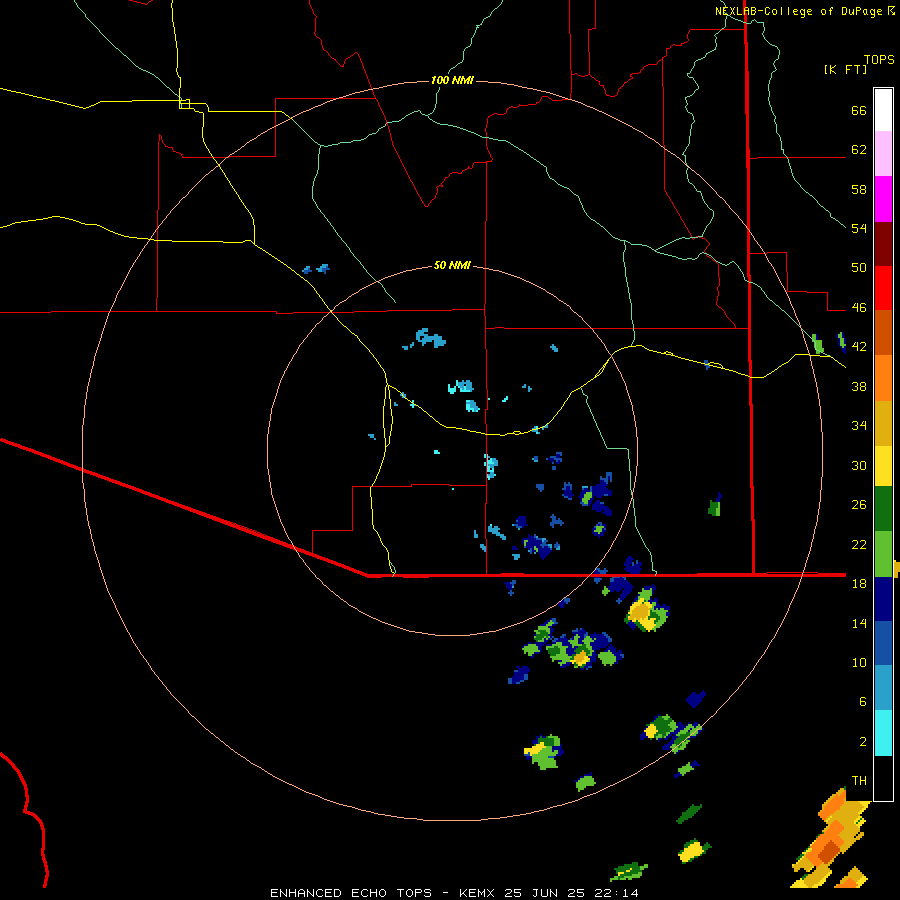
Task: Click the magenta legend swatch
Action: 883,199
